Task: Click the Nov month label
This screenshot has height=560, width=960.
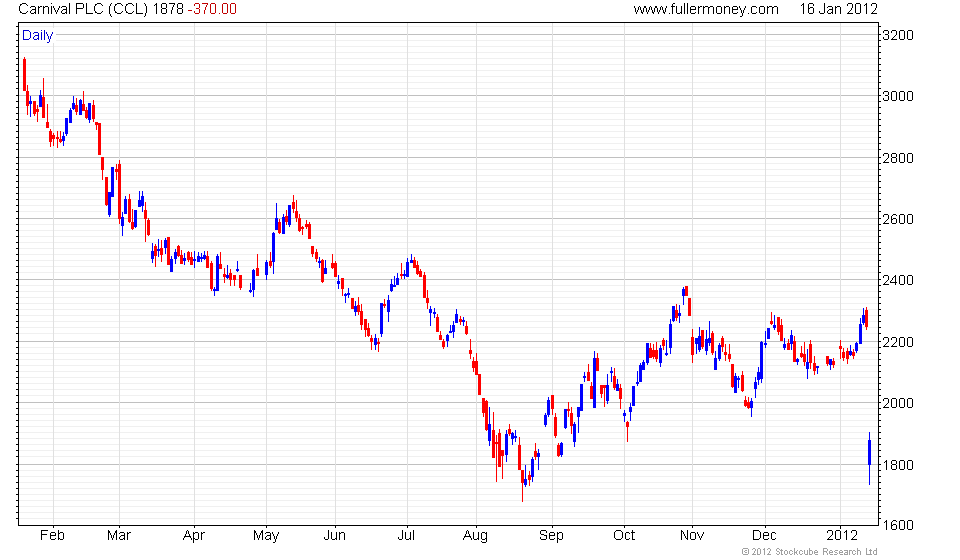Action: [x=692, y=536]
